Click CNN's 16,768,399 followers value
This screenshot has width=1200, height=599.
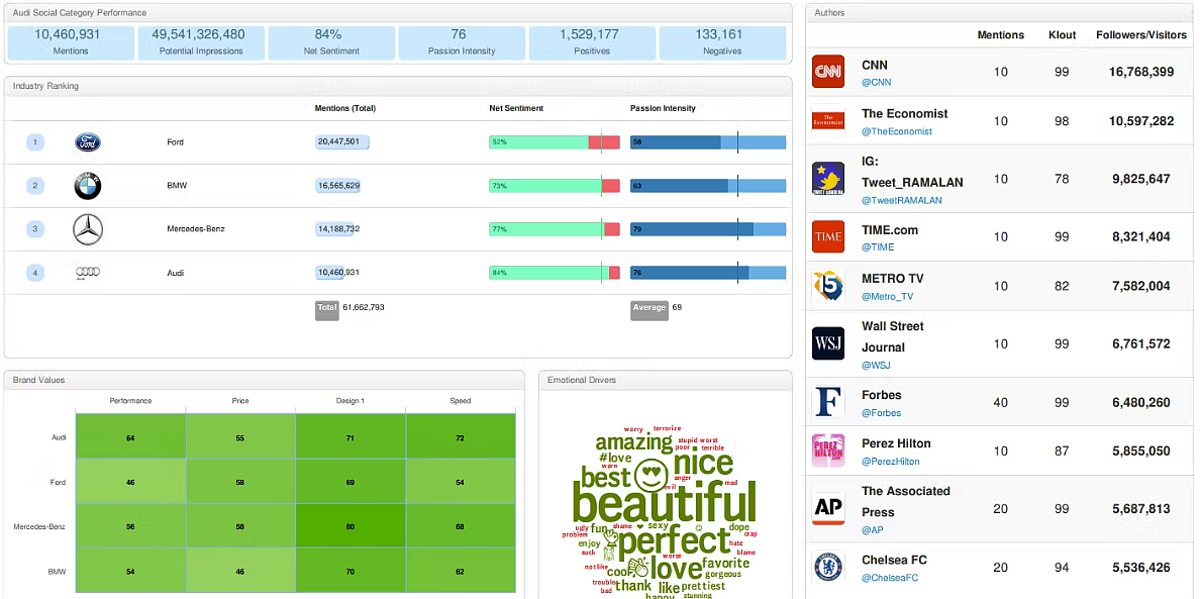1141,72
